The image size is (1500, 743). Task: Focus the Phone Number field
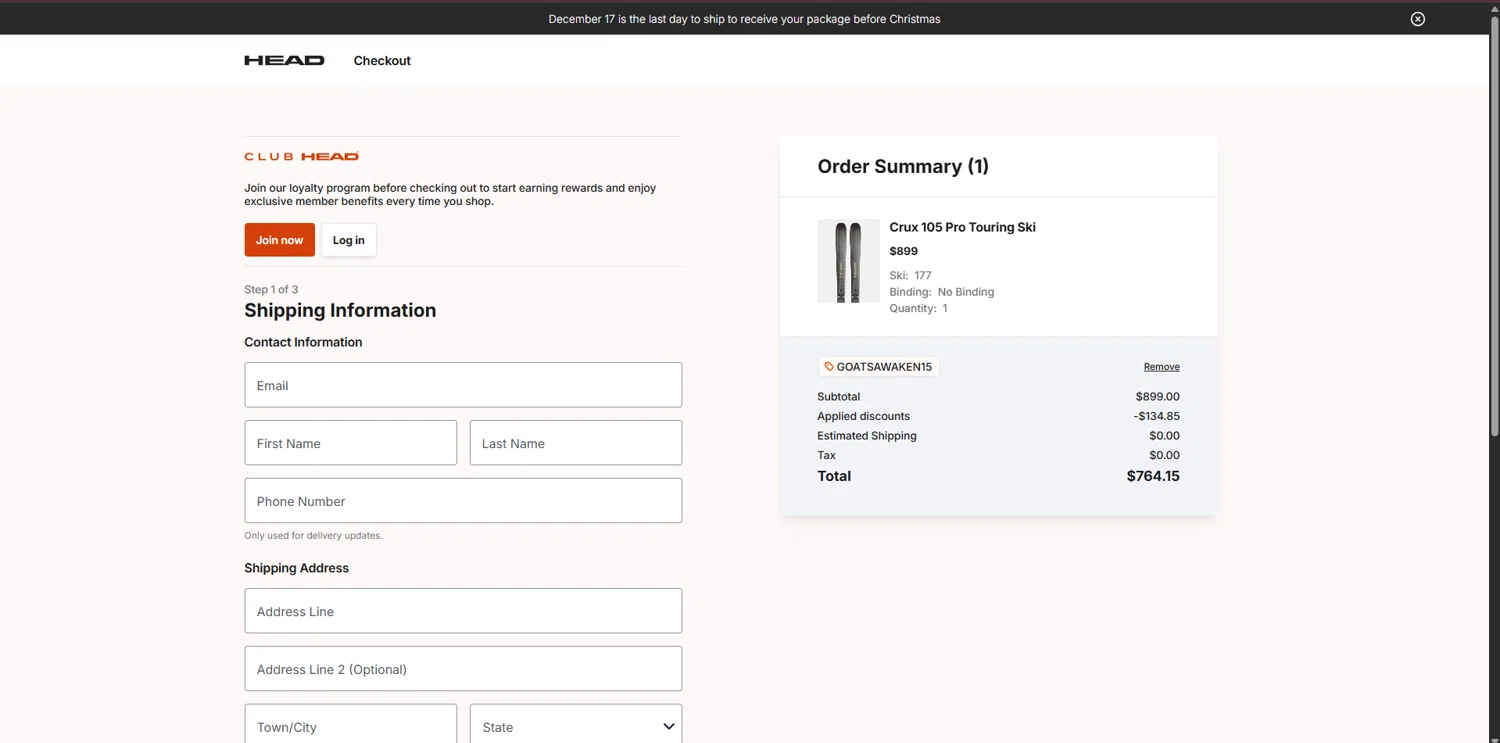click(x=463, y=501)
